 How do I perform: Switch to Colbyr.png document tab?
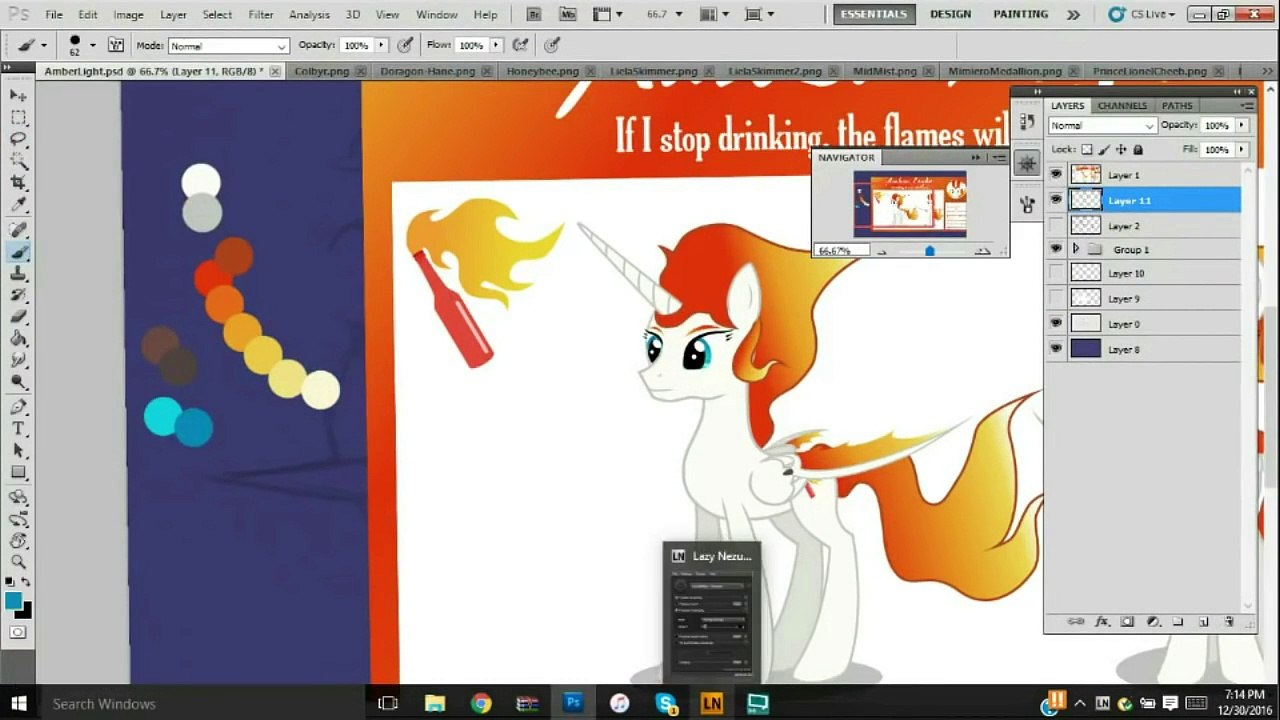[322, 72]
